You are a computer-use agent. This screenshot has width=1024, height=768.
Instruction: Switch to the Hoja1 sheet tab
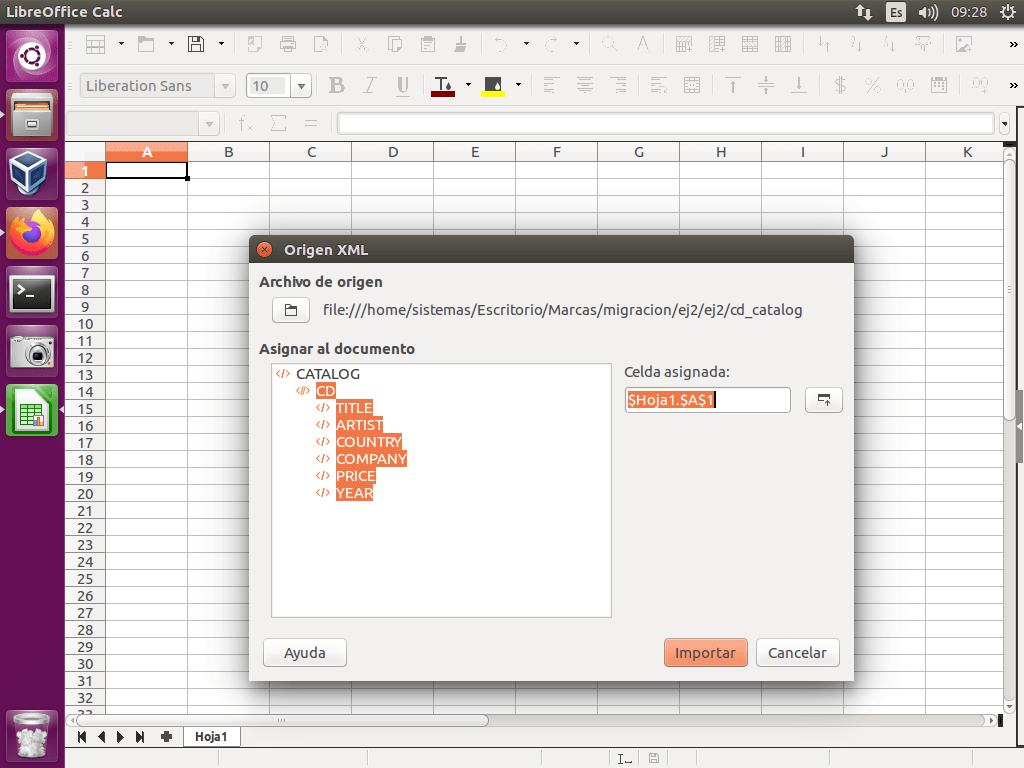(211, 737)
